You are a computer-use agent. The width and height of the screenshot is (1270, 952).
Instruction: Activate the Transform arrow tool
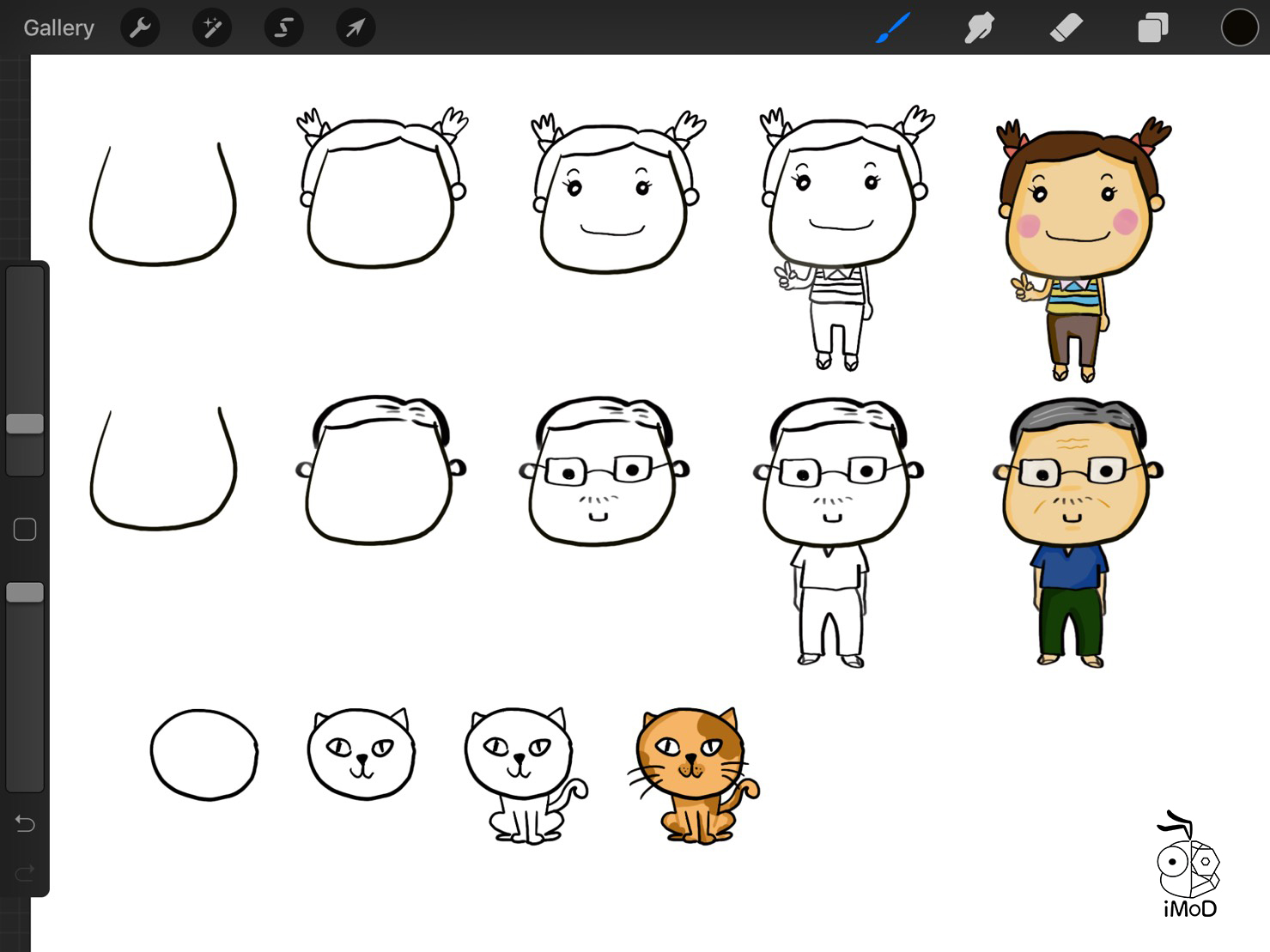click(355, 28)
